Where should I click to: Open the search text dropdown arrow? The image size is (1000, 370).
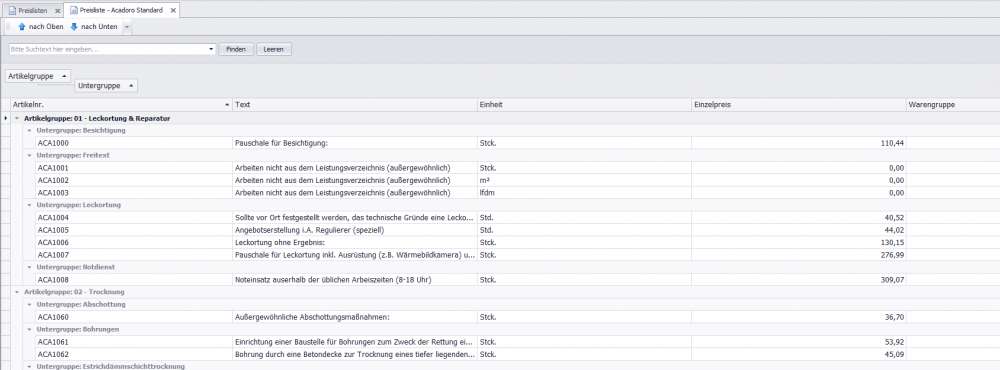211,49
